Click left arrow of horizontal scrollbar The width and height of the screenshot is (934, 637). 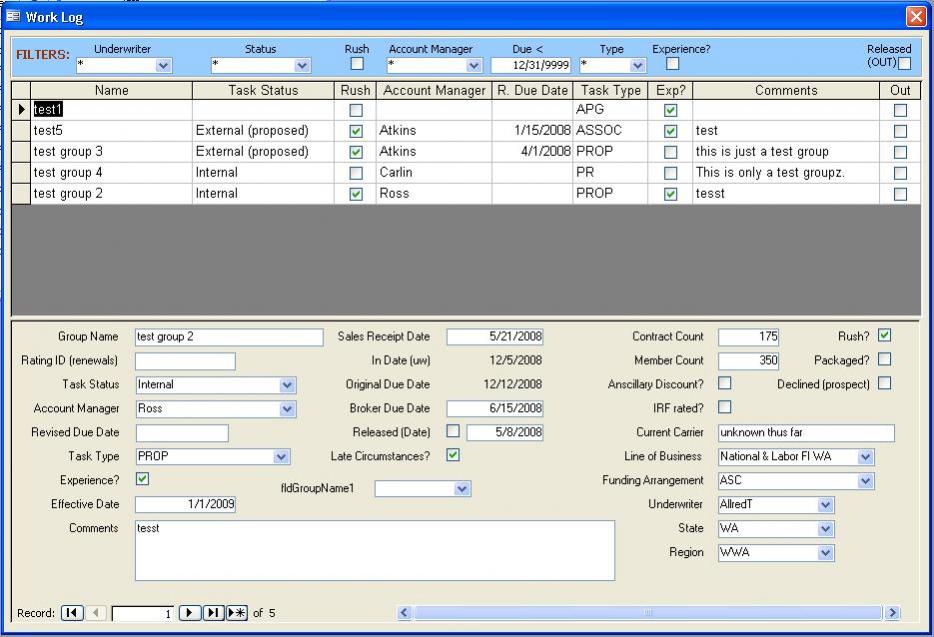pyautogui.click(x=404, y=613)
